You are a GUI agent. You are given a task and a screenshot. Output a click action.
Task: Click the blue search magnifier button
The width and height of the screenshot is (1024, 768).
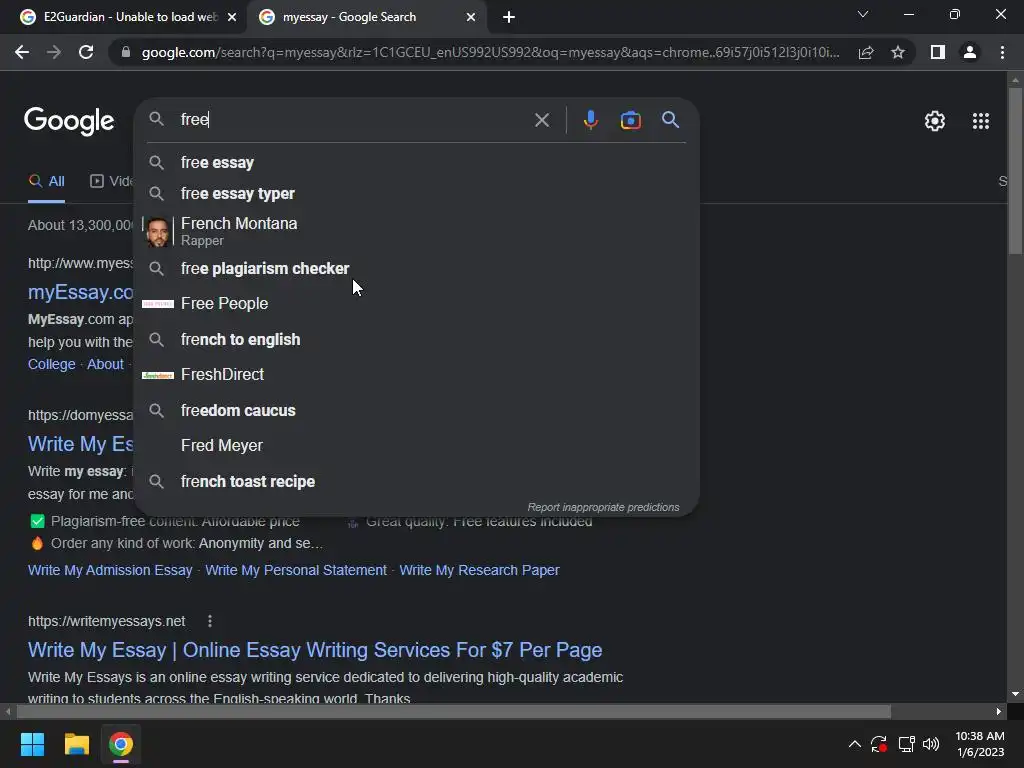coord(670,120)
